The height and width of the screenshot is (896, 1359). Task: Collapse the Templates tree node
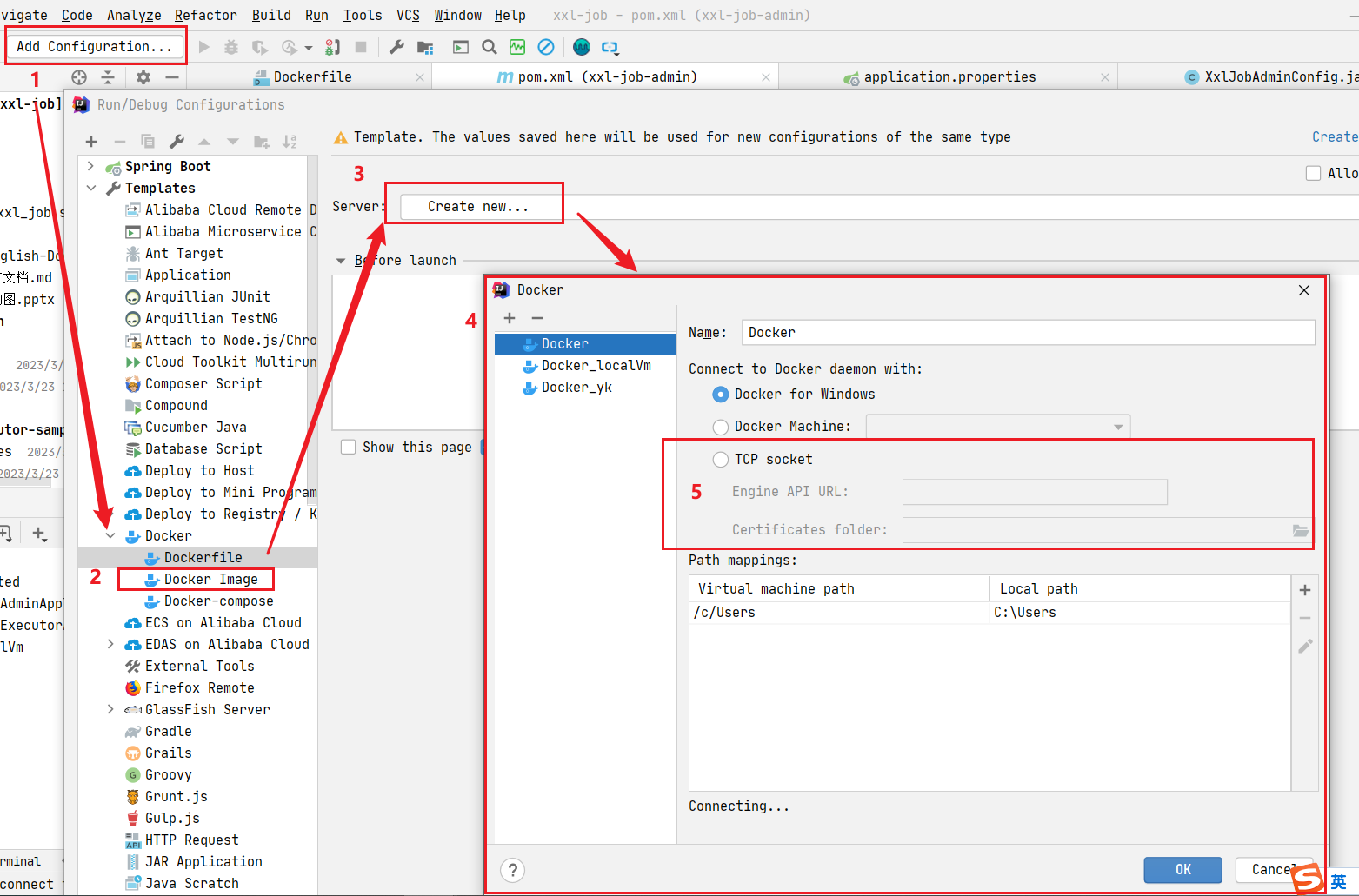tap(90, 188)
